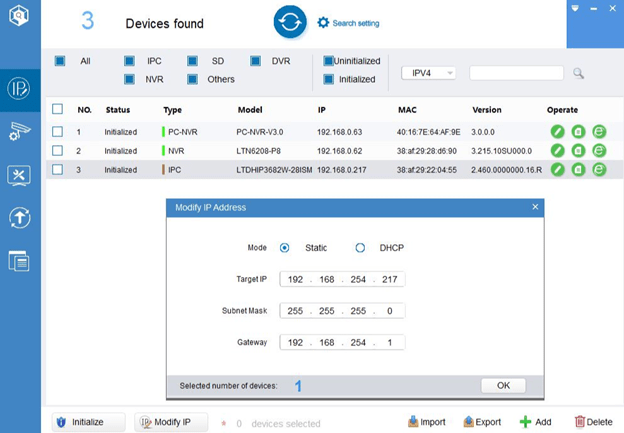Open the wrench tools sidebar icon
This screenshot has height=433, width=624.
pos(19,175)
